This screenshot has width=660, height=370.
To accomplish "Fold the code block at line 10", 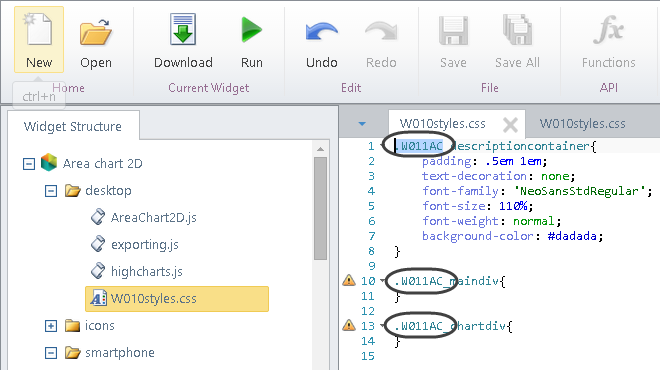I will pyautogui.click(x=382, y=280).
